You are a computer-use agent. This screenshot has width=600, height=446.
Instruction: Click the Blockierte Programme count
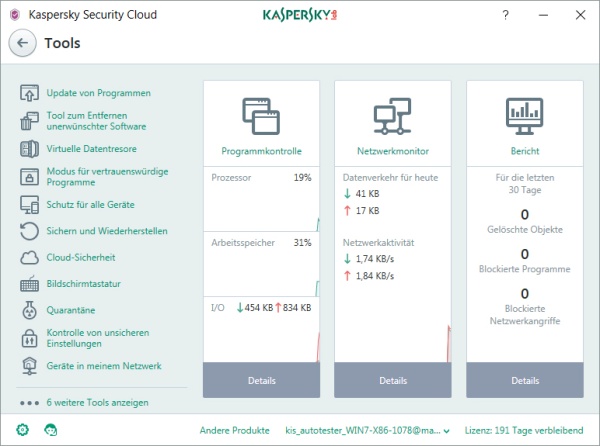coord(525,254)
